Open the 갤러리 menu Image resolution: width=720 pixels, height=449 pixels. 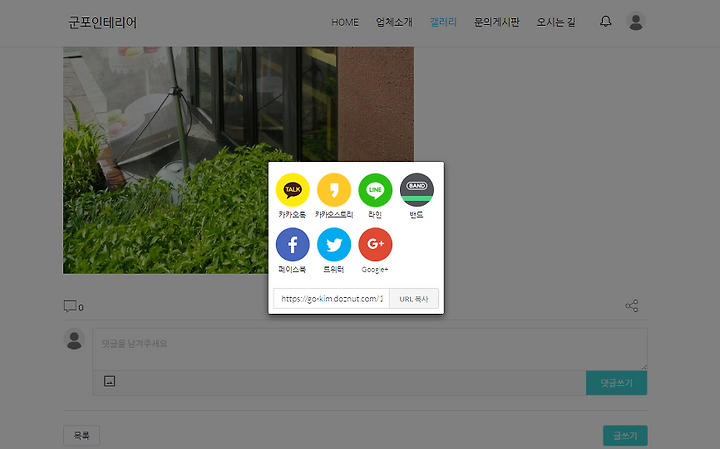(x=443, y=22)
